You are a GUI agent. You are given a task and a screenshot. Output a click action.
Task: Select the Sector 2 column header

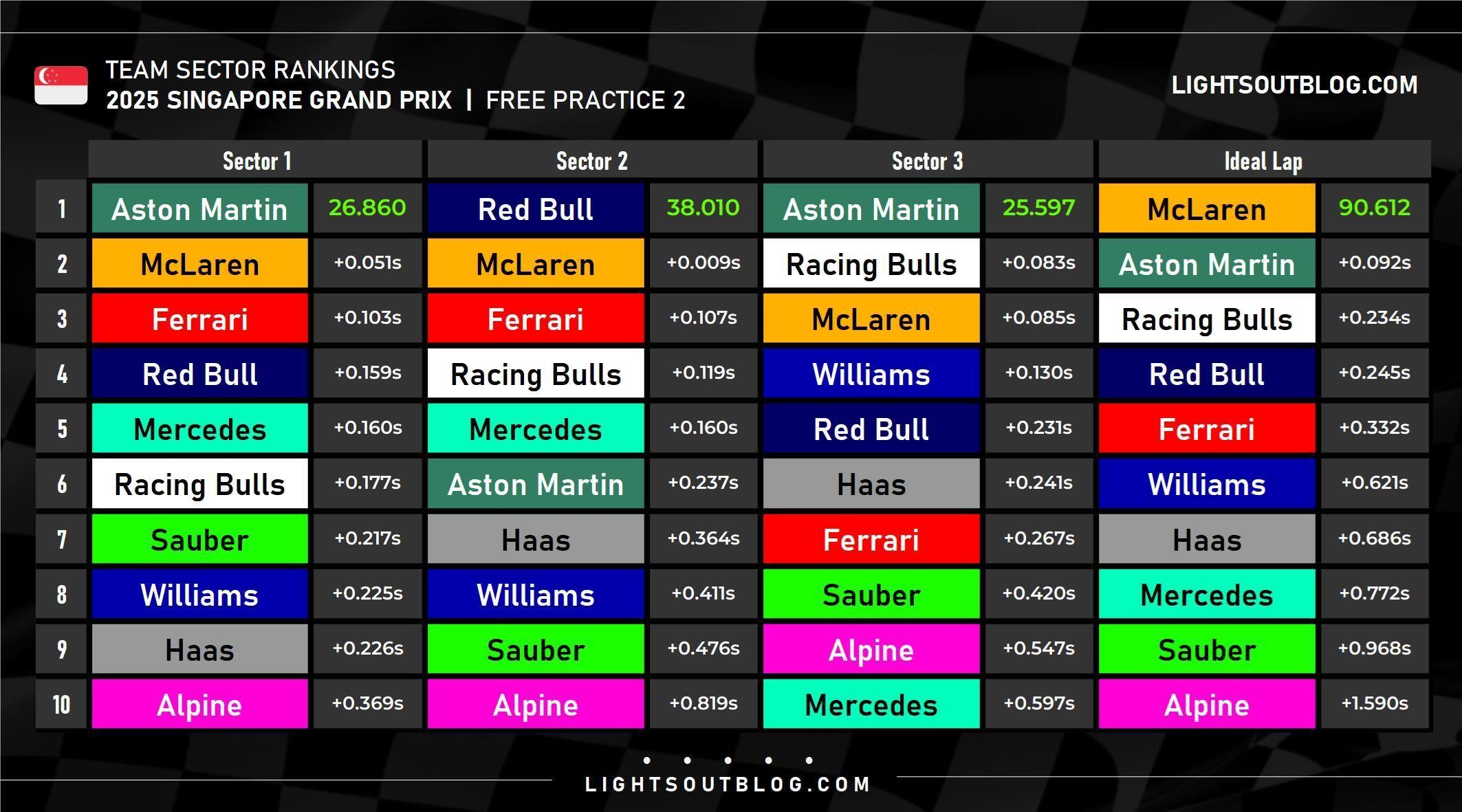click(x=591, y=161)
